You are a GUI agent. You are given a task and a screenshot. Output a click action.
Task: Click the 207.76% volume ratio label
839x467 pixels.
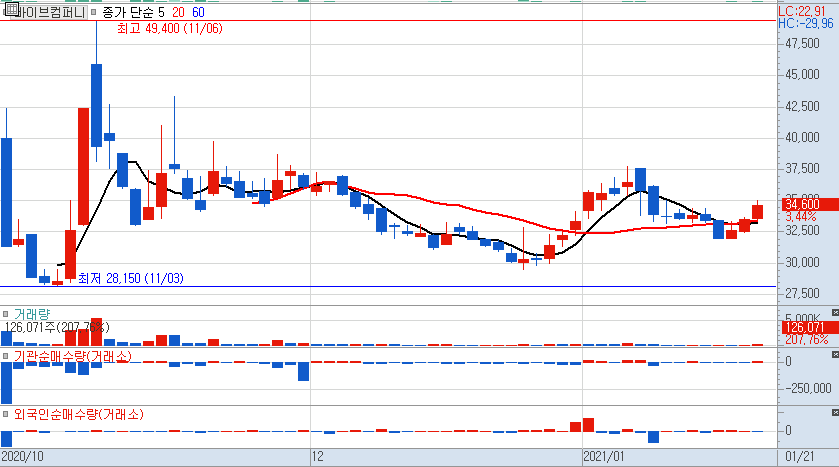tap(807, 340)
